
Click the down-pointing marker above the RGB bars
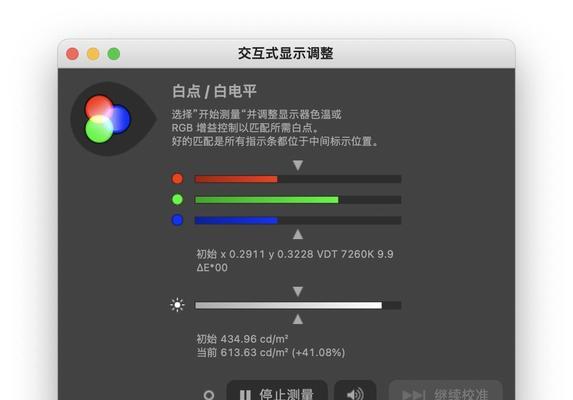pos(298,165)
